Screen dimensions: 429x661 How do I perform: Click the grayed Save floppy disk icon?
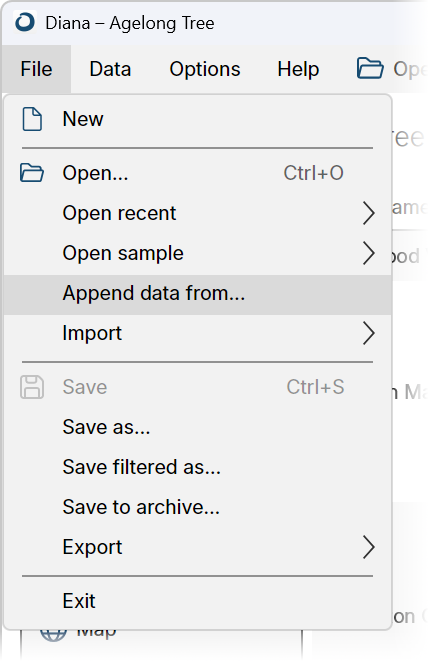pyautogui.click(x=32, y=387)
